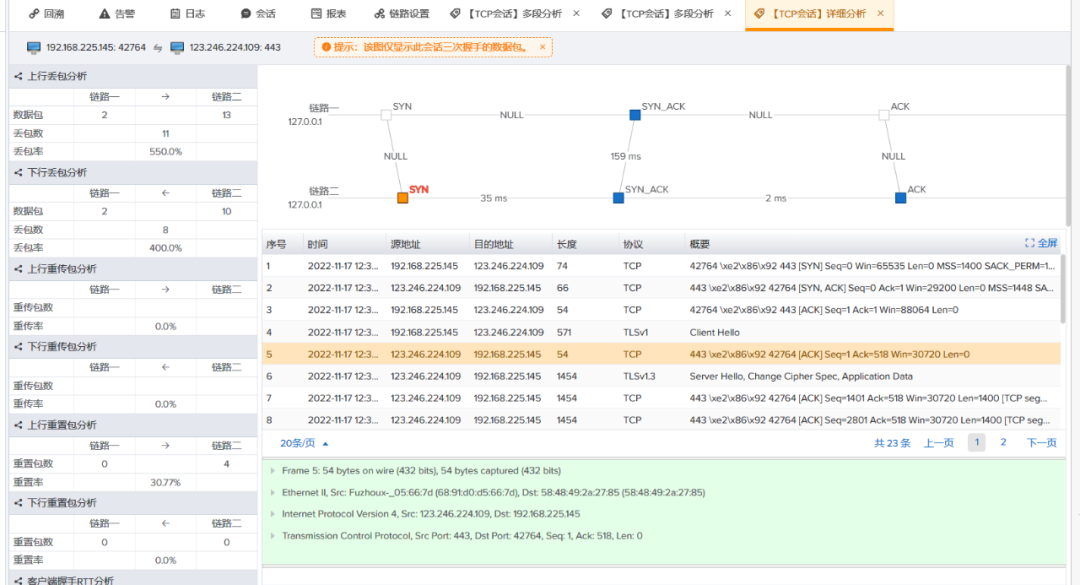This screenshot has width=1080, height=585.
Task: Select the blue ACK node on 链路二
Action: point(900,198)
